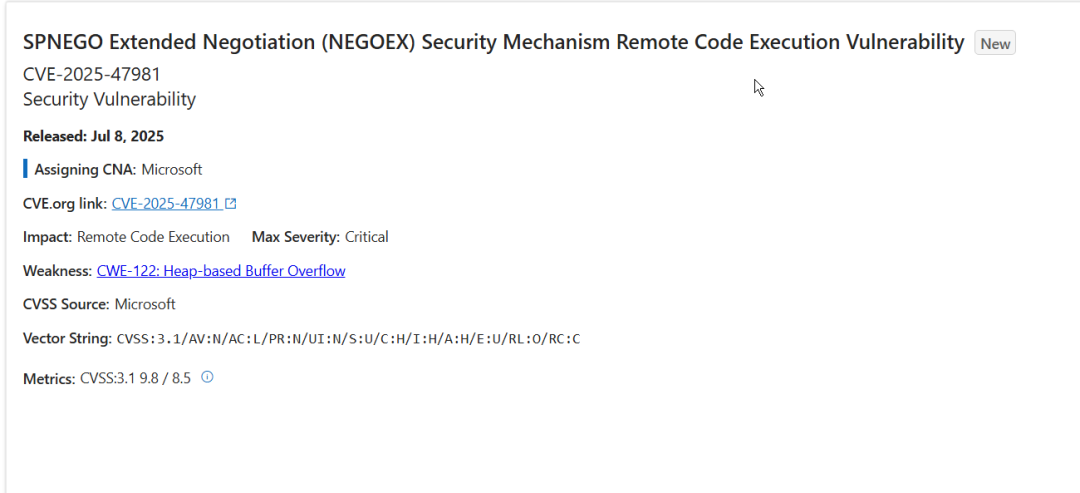Click the CVSS:3.1 vector string text
Screen dimensions: 1080x493
pyautogui.click(x=349, y=339)
